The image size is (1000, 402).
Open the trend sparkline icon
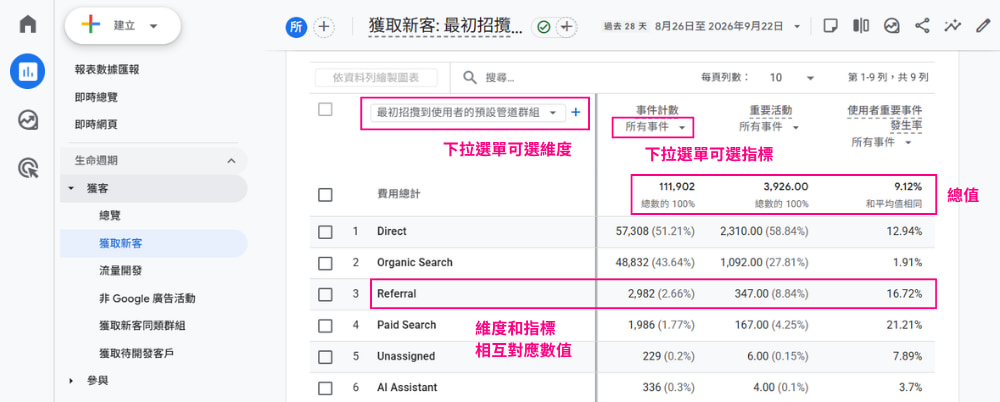click(953, 26)
